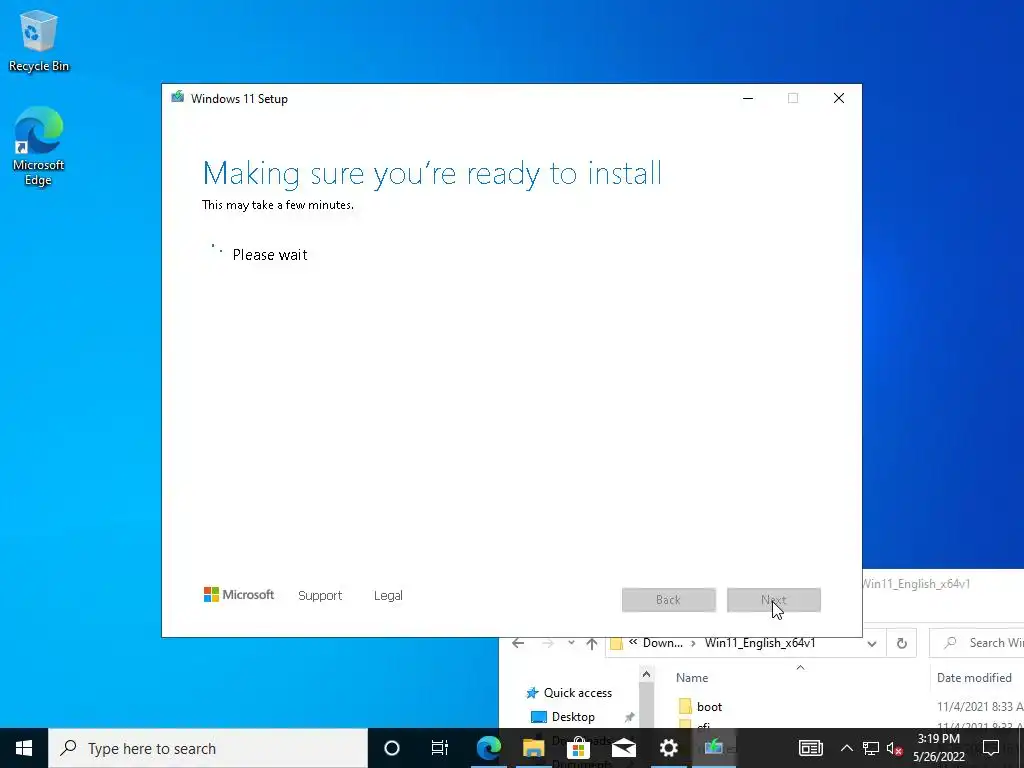
Task: Open Cortana from the taskbar circle icon
Action: pos(391,748)
